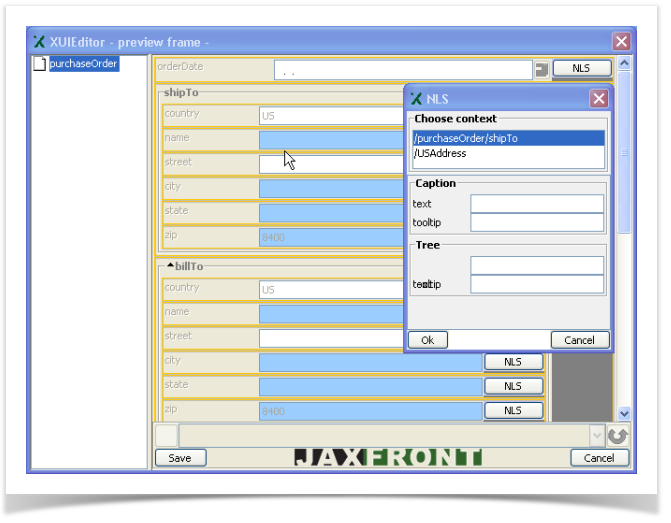This screenshot has height=523, width=671.
Task: Click the purchaseOrder document icon in tree
Action: (40, 64)
